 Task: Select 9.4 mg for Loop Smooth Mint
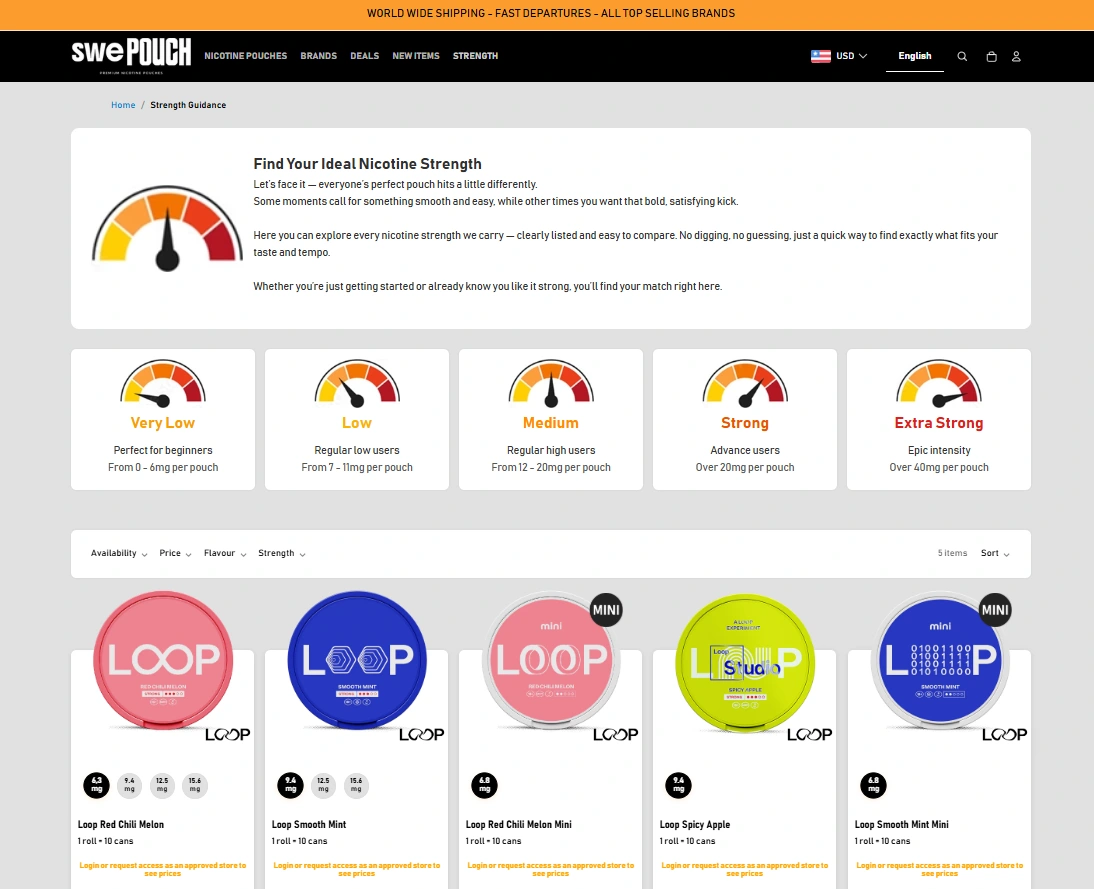291,785
